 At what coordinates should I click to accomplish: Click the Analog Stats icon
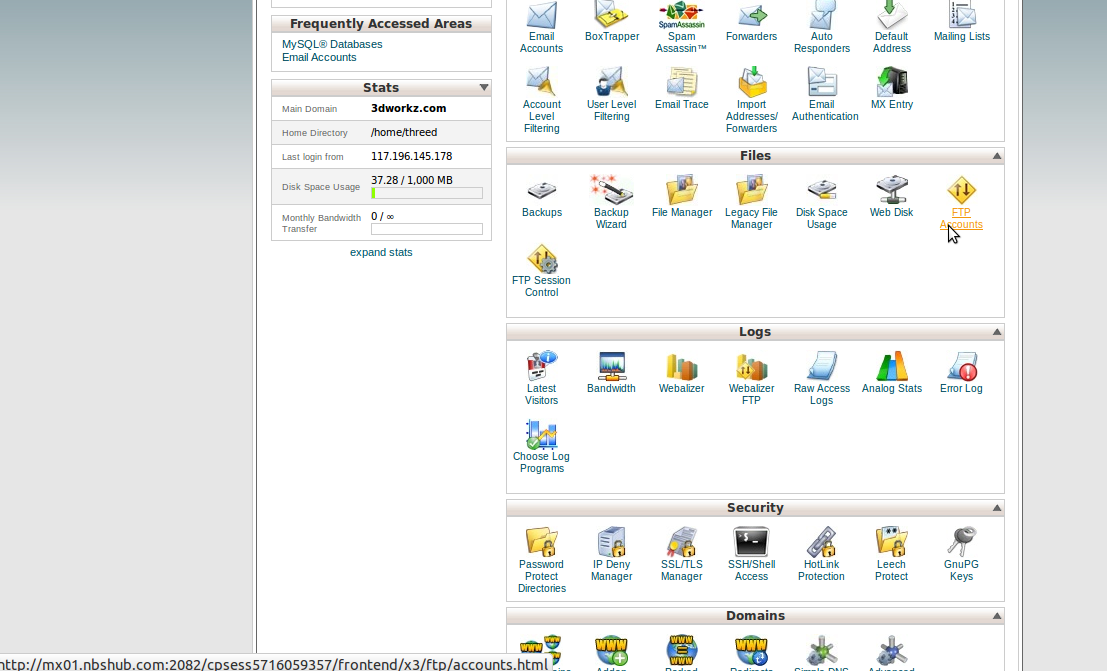click(891, 367)
